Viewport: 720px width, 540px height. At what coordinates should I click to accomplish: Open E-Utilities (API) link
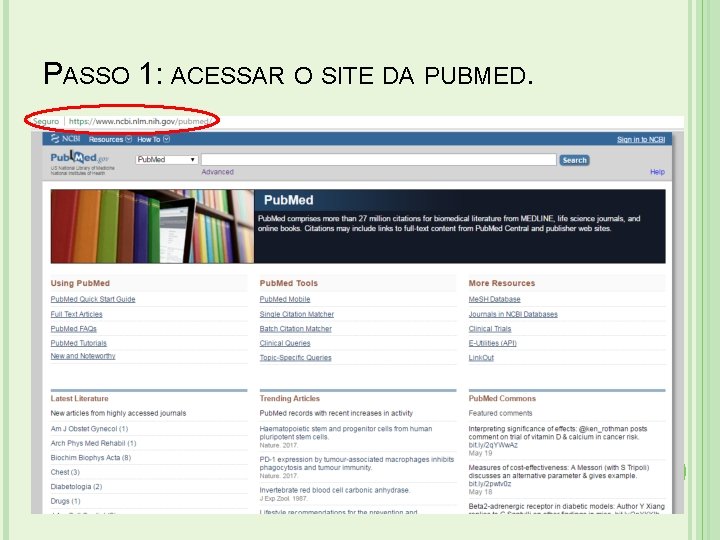(492, 343)
